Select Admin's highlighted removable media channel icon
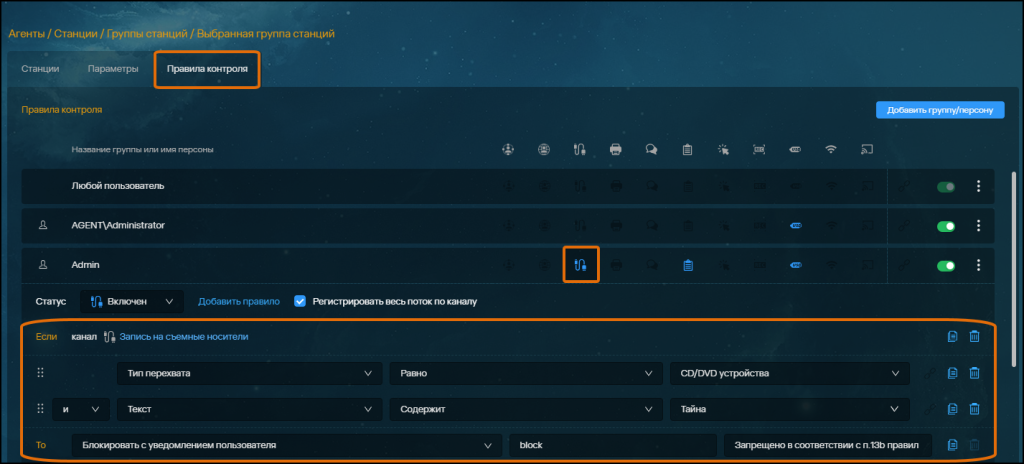This screenshot has height=464, width=1024. [580, 265]
